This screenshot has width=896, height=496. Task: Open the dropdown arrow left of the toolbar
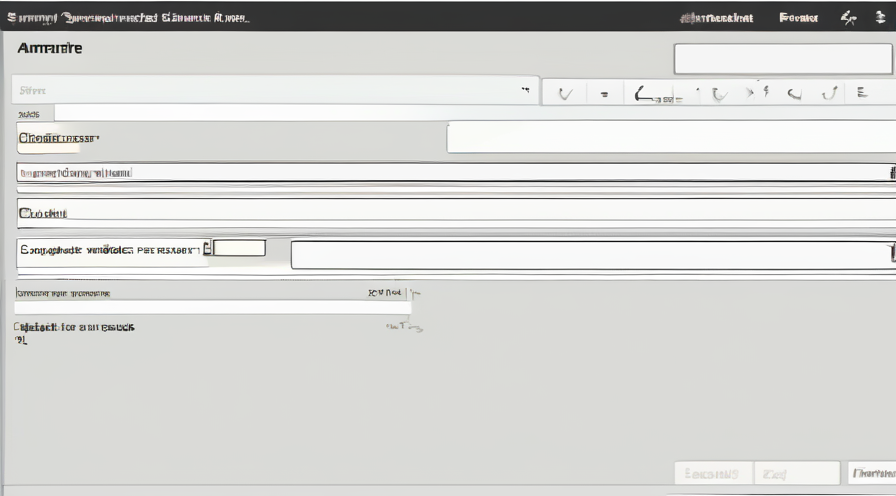[x=524, y=91]
